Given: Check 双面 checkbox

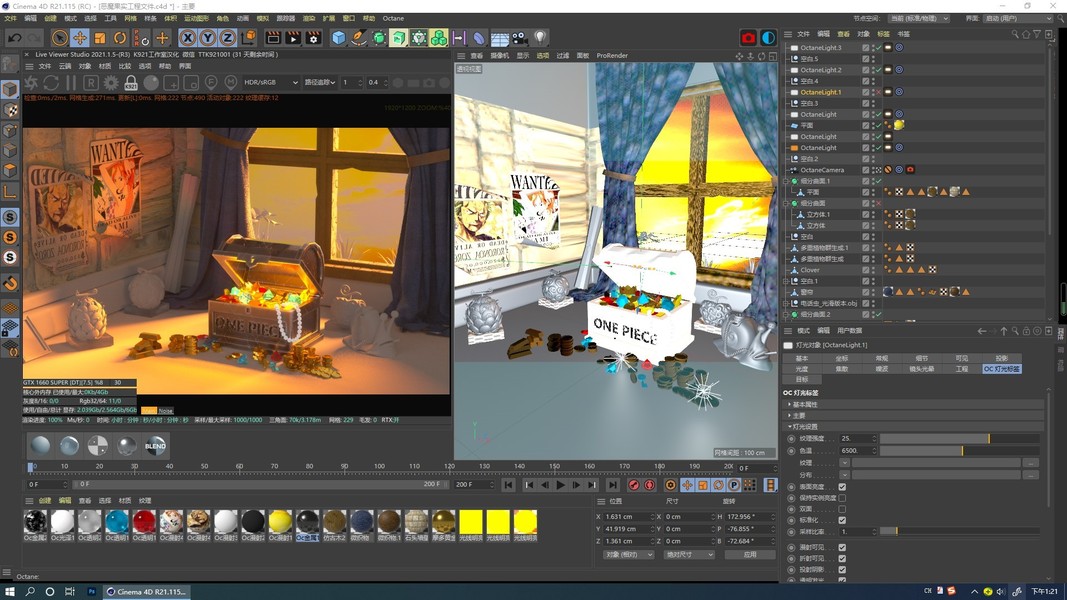Looking at the screenshot, I should click(842, 509).
